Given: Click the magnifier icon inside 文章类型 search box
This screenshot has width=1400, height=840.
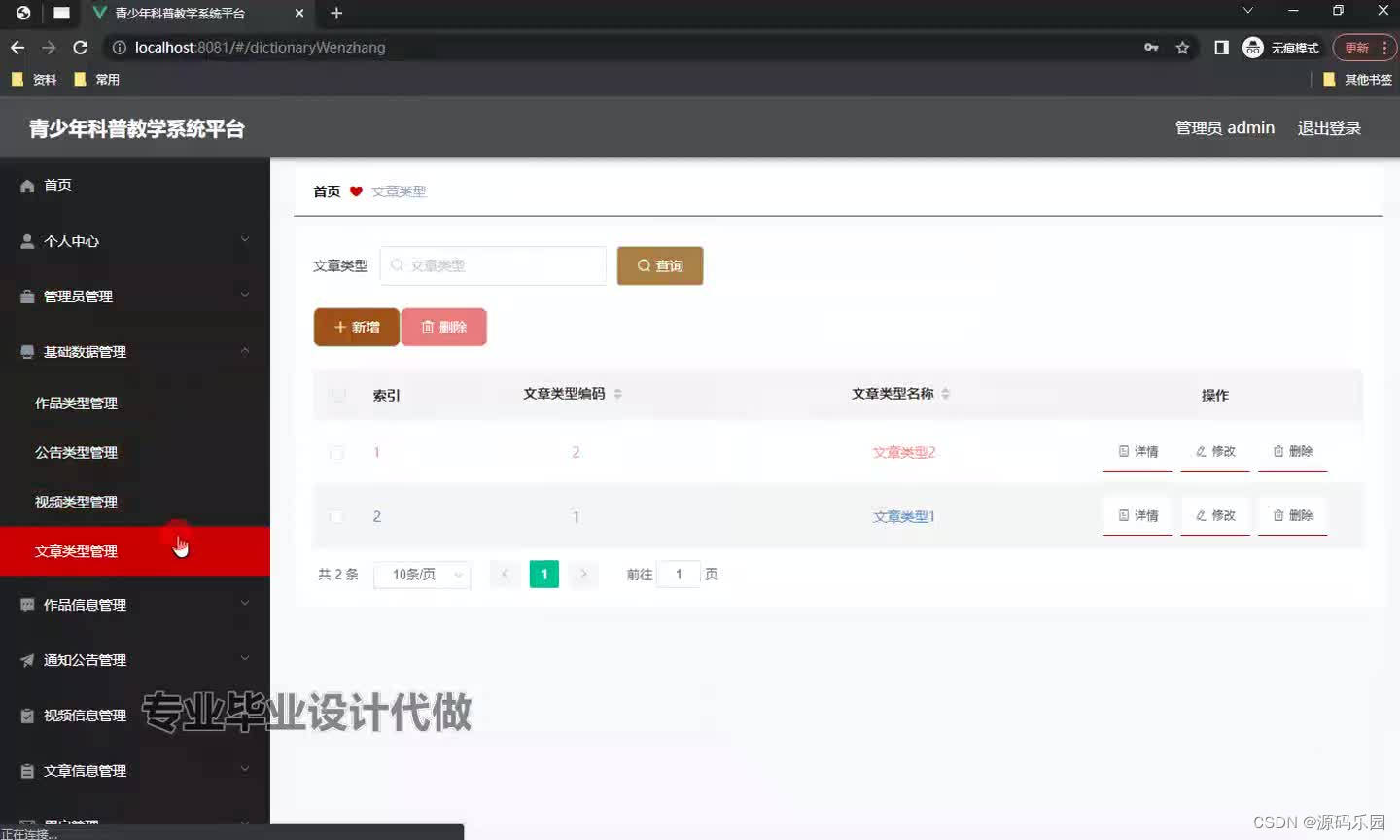Looking at the screenshot, I should (x=397, y=264).
